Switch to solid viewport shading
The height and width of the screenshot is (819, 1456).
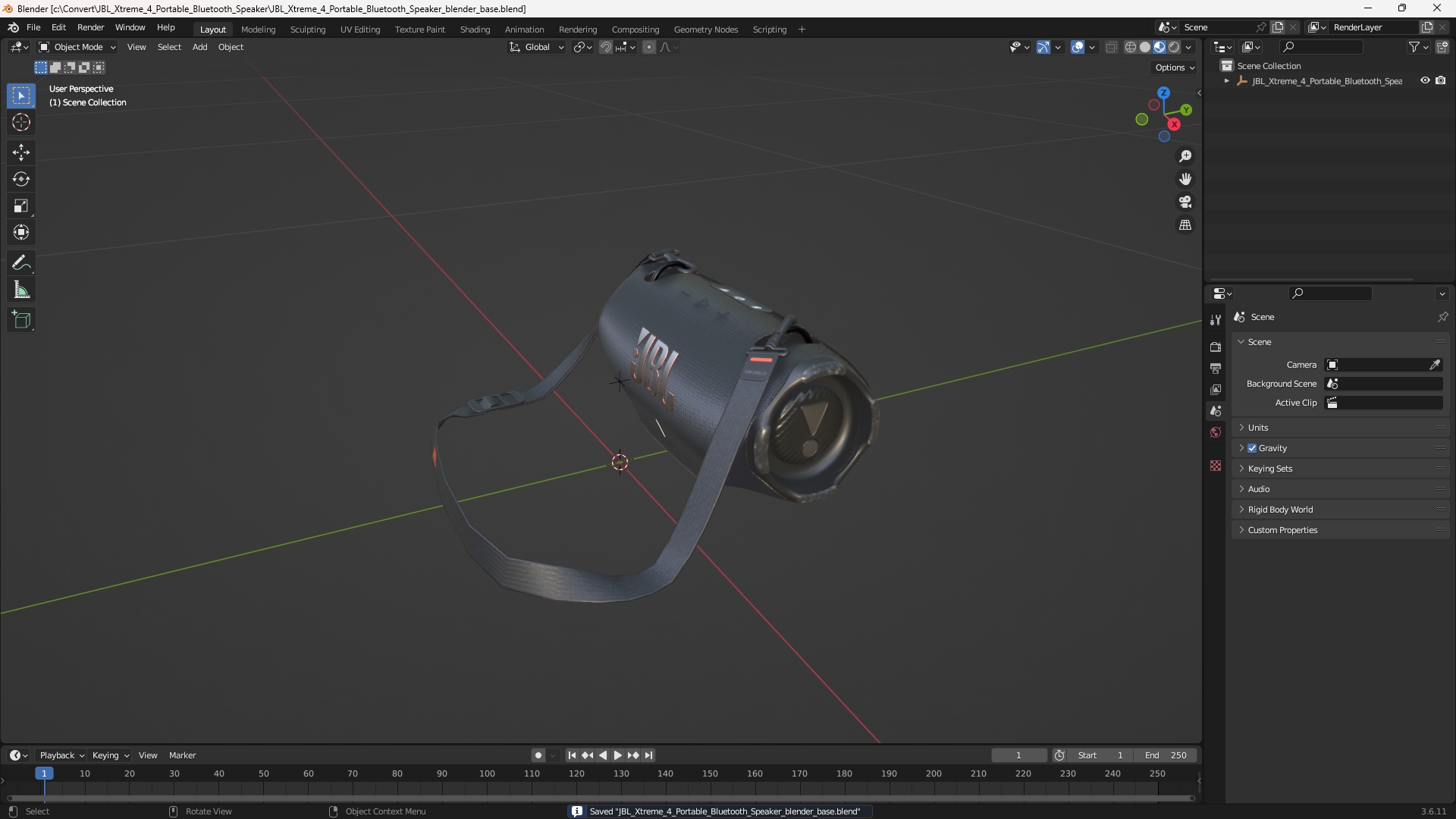coord(1145,47)
